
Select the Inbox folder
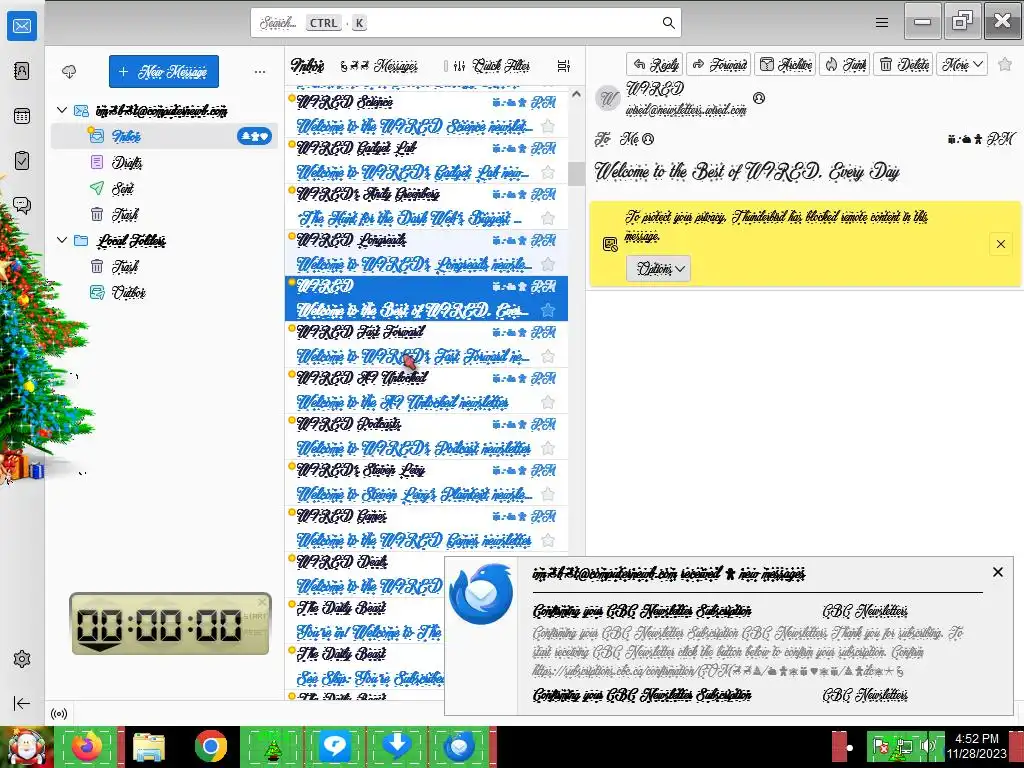pos(165,136)
